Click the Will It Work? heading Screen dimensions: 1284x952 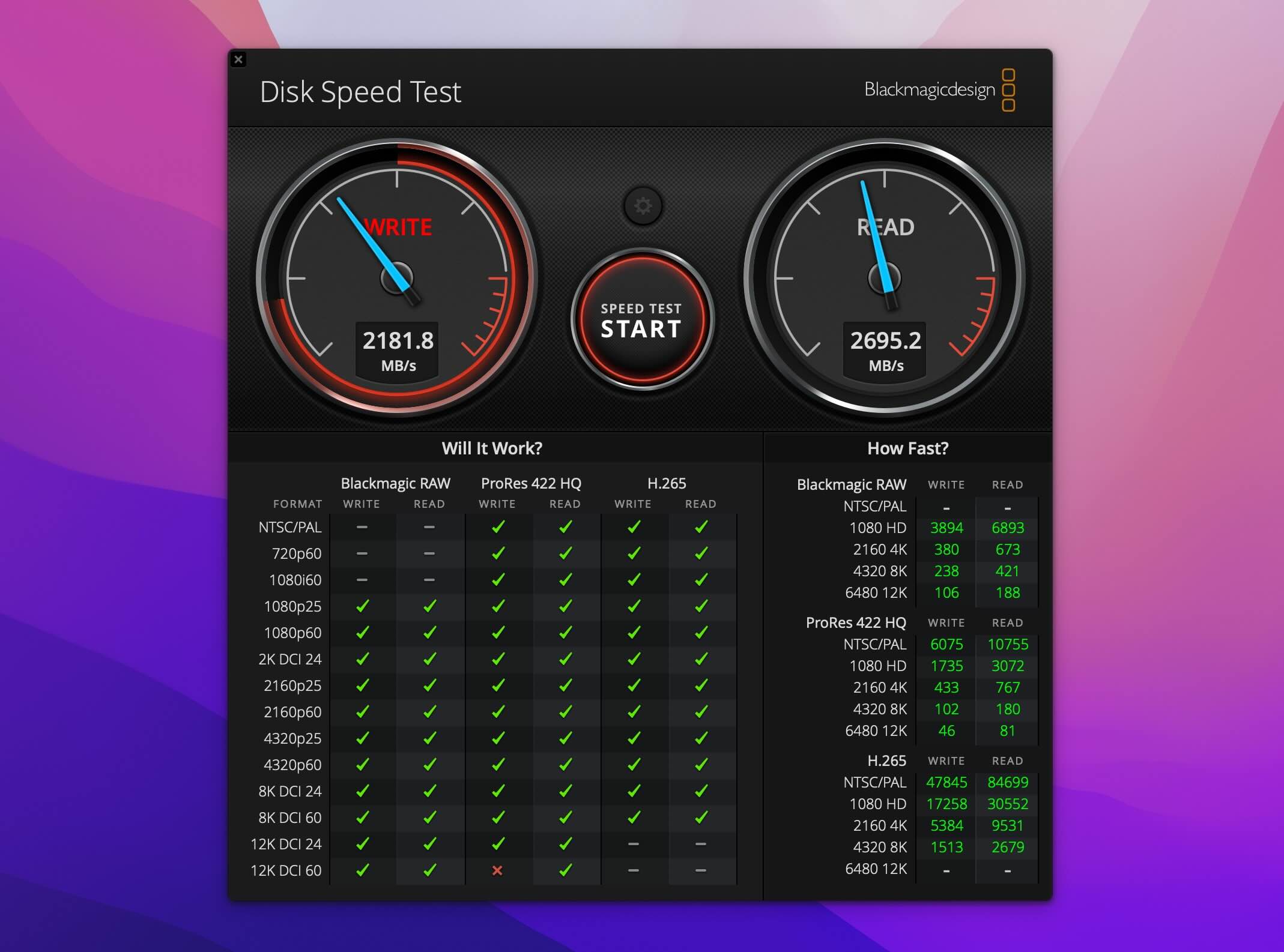(492, 448)
